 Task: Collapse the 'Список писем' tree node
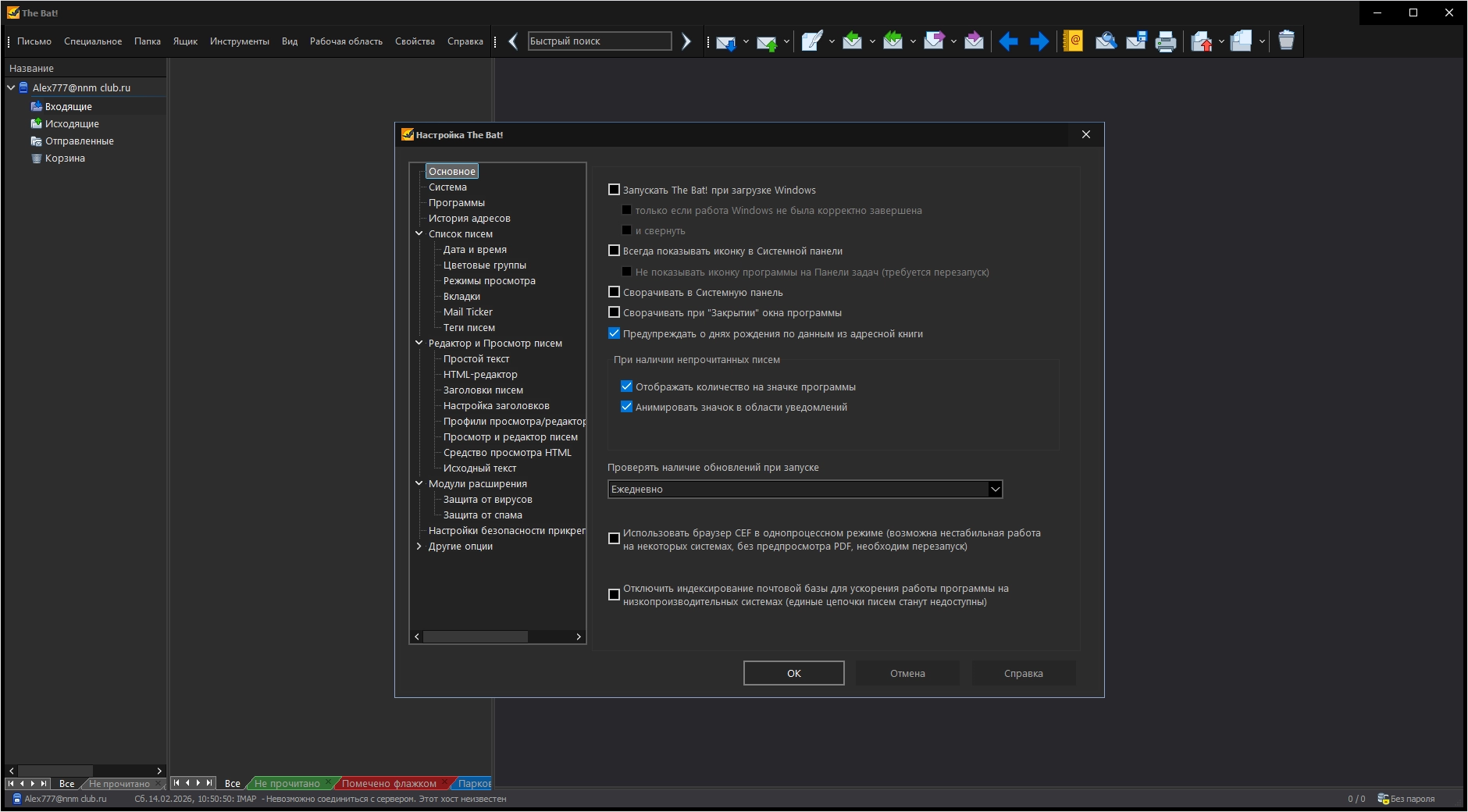click(x=419, y=233)
